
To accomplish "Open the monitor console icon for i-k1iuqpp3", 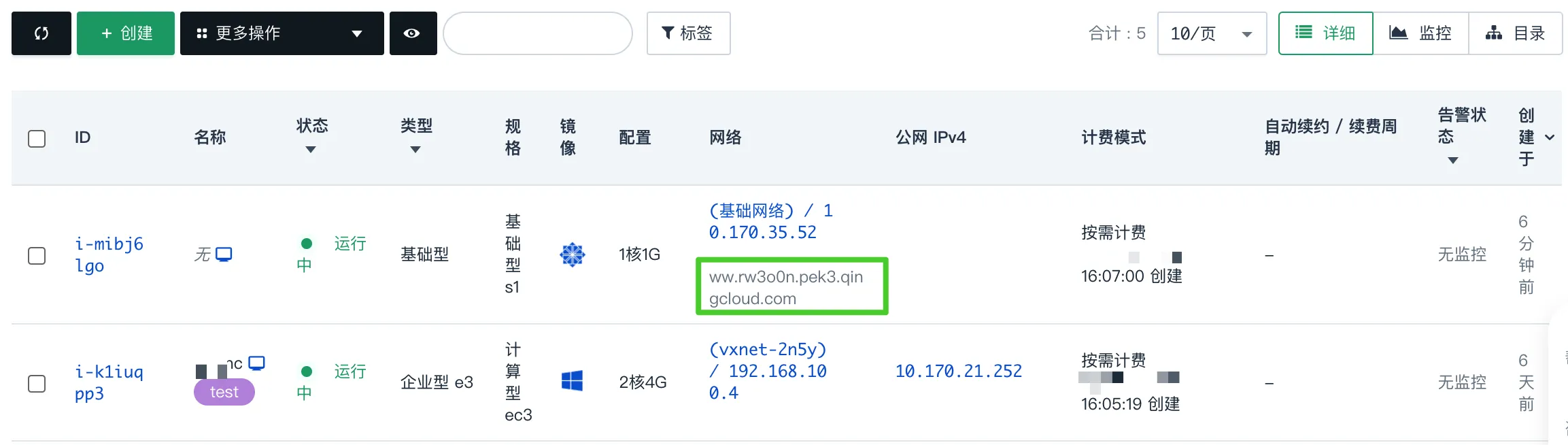I will 256,363.
